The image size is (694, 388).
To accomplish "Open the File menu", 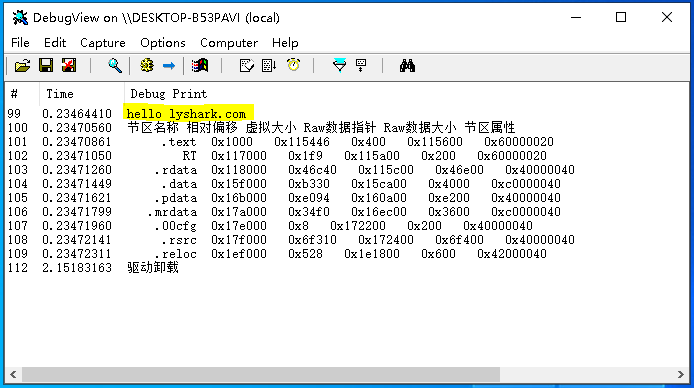I will [20, 43].
